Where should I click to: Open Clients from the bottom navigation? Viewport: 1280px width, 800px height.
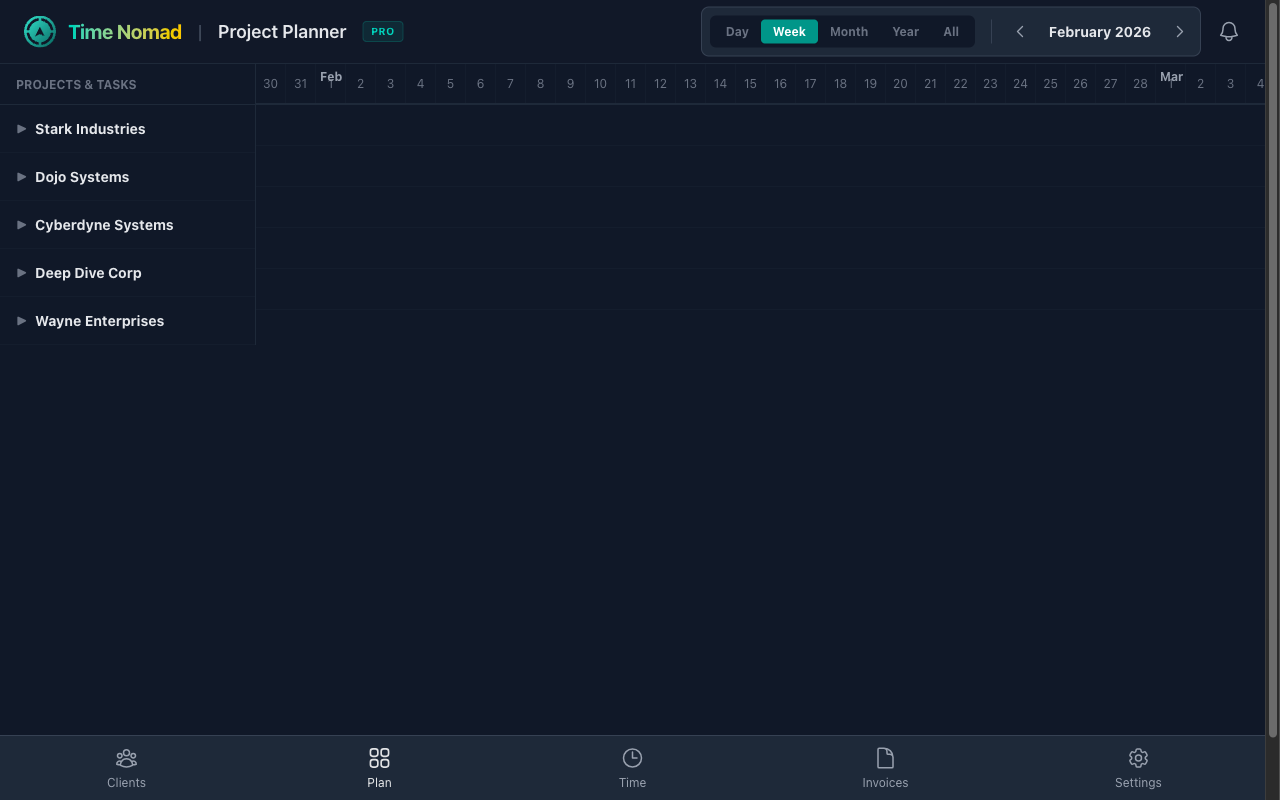[126, 768]
